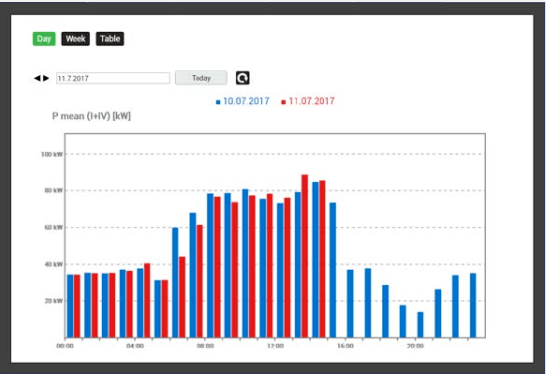Open the Table view tab
This screenshot has width=546, height=374.
click(x=110, y=39)
